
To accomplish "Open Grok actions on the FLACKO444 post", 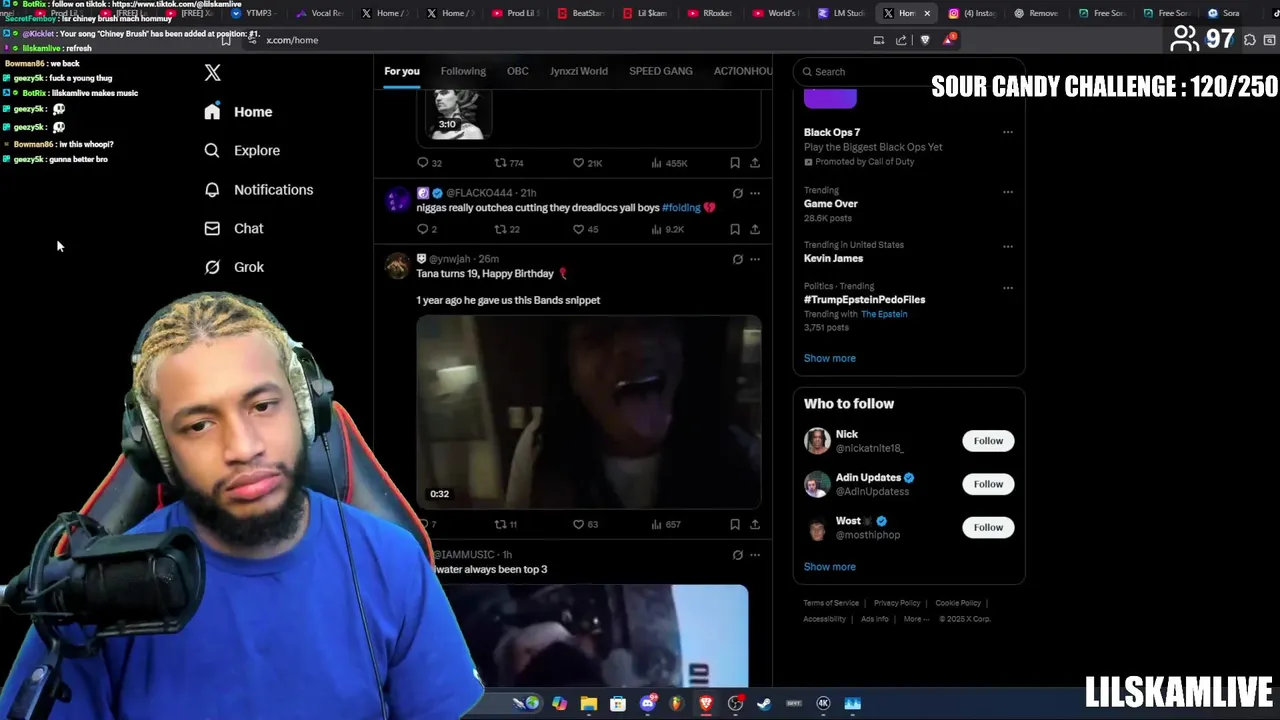I will 737,193.
